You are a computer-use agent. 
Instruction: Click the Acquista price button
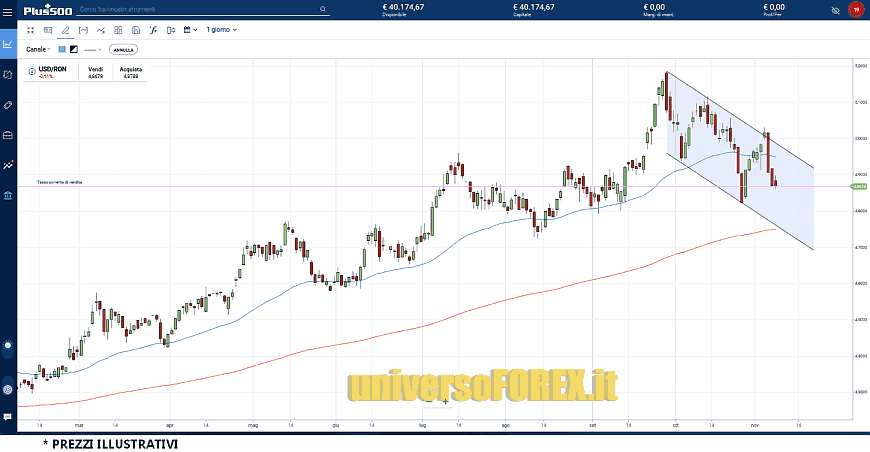coord(131,72)
